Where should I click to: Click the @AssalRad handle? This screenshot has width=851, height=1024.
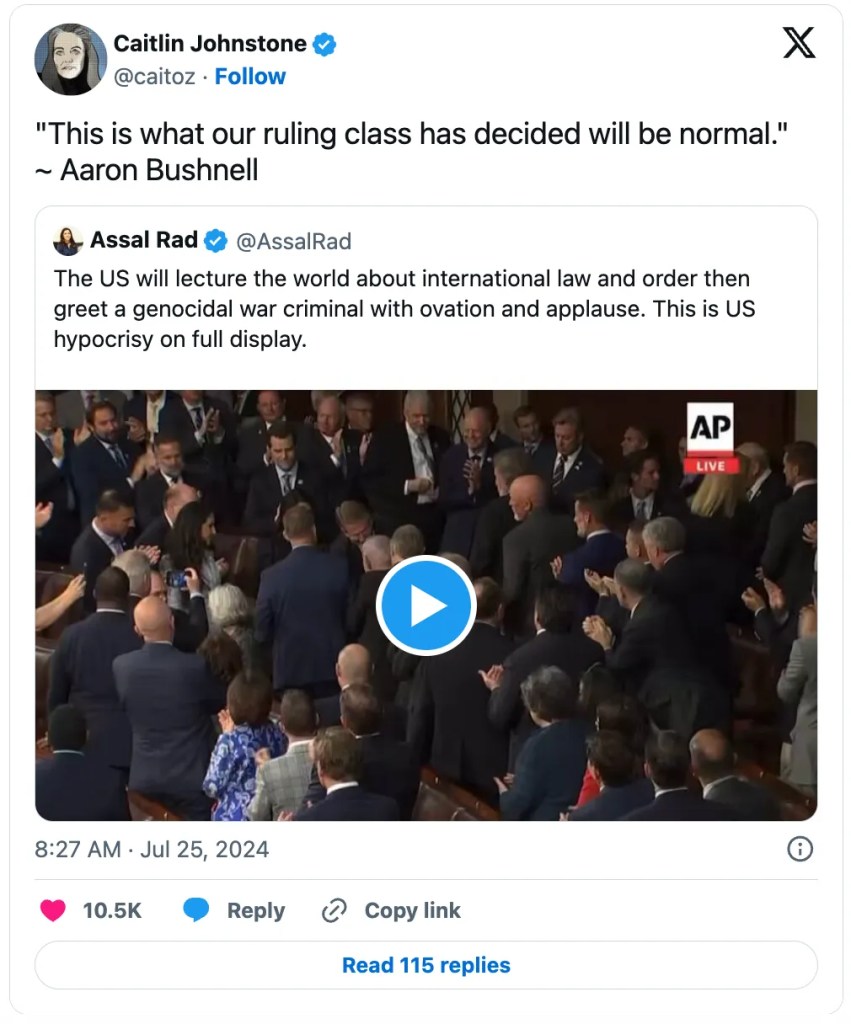point(293,241)
